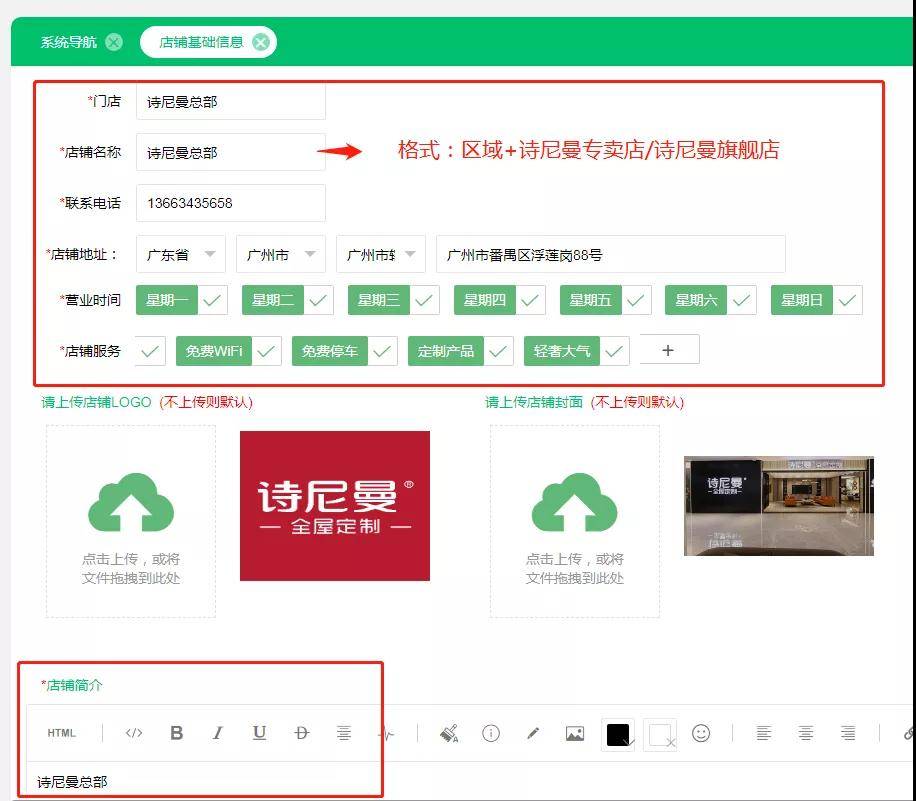The image size is (916, 801).
Task: Open the black text color swatch
Action: click(618, 734)
